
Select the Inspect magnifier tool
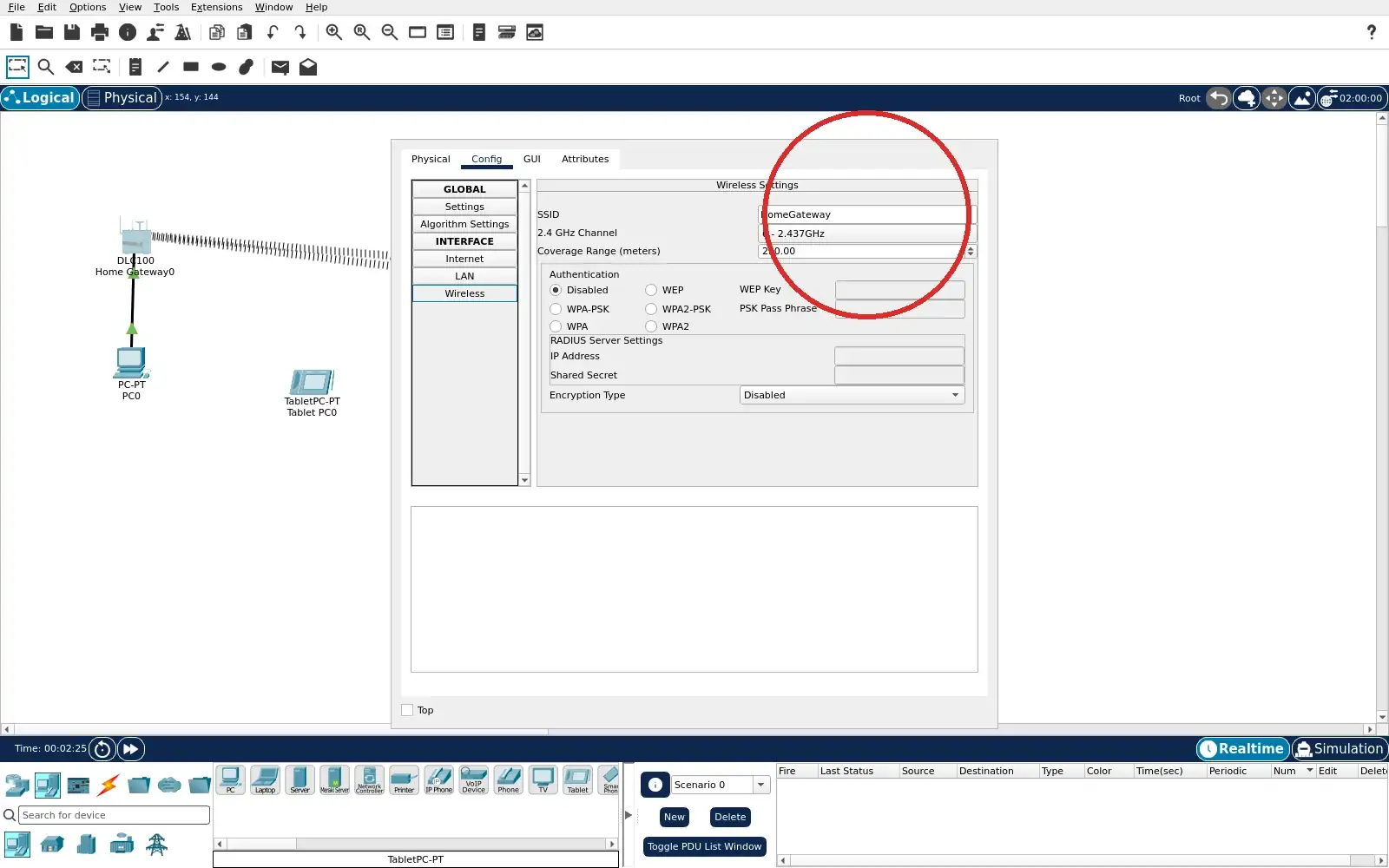tap(46, 67)
